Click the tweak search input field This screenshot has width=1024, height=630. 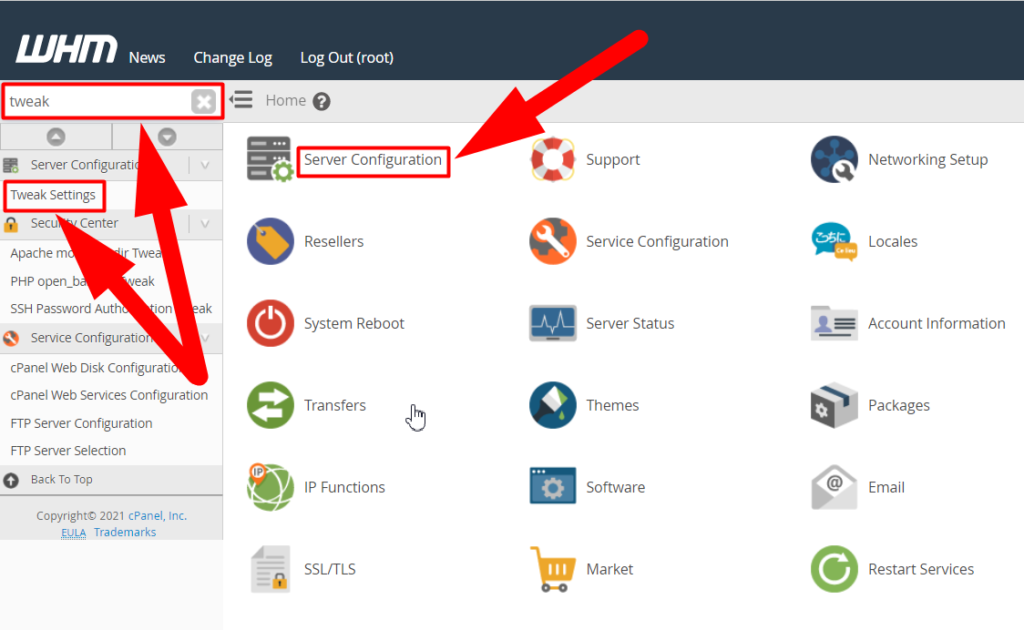[x=98, y=101]
